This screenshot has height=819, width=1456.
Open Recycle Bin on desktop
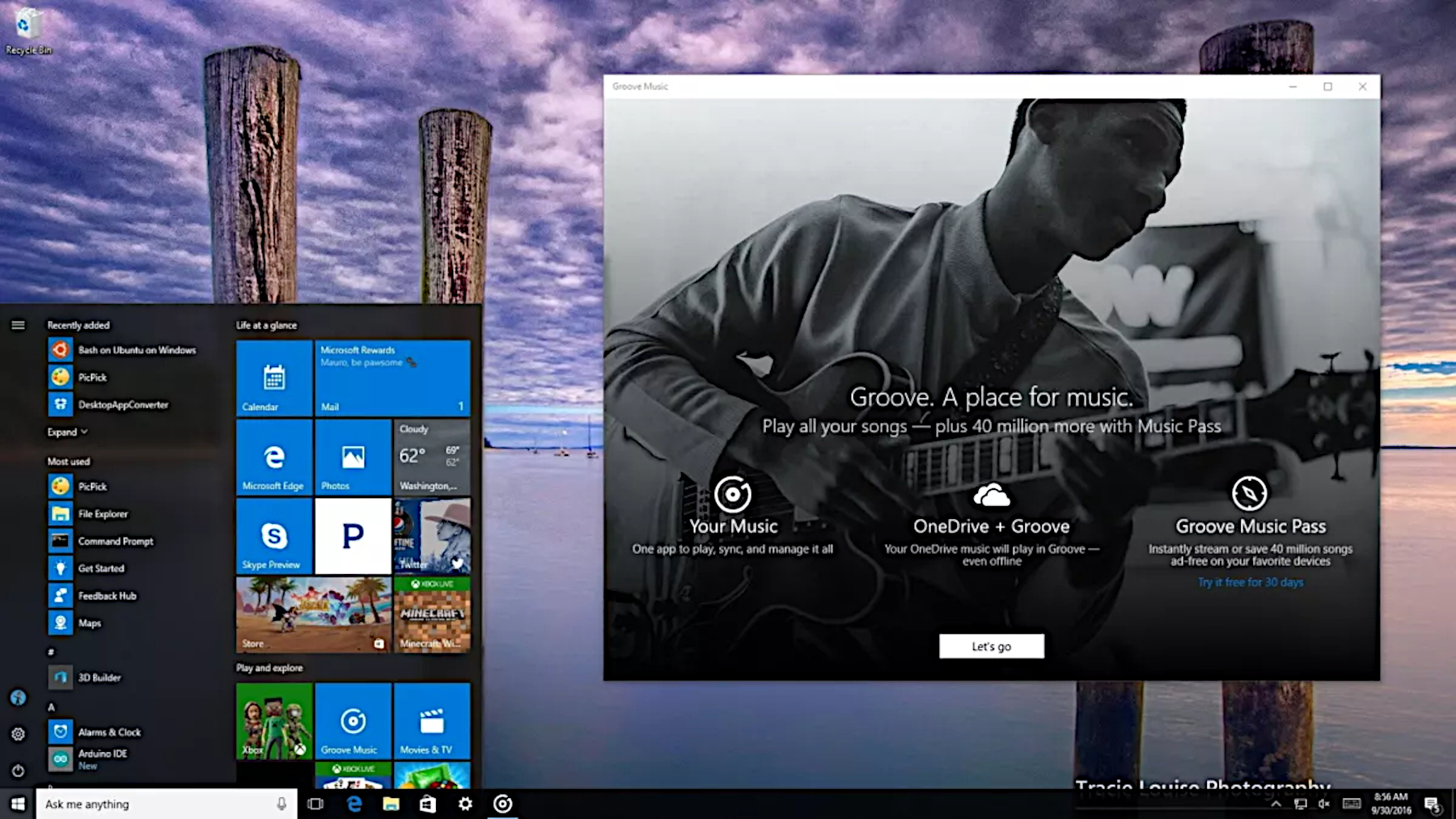click(x=28, y=32)
